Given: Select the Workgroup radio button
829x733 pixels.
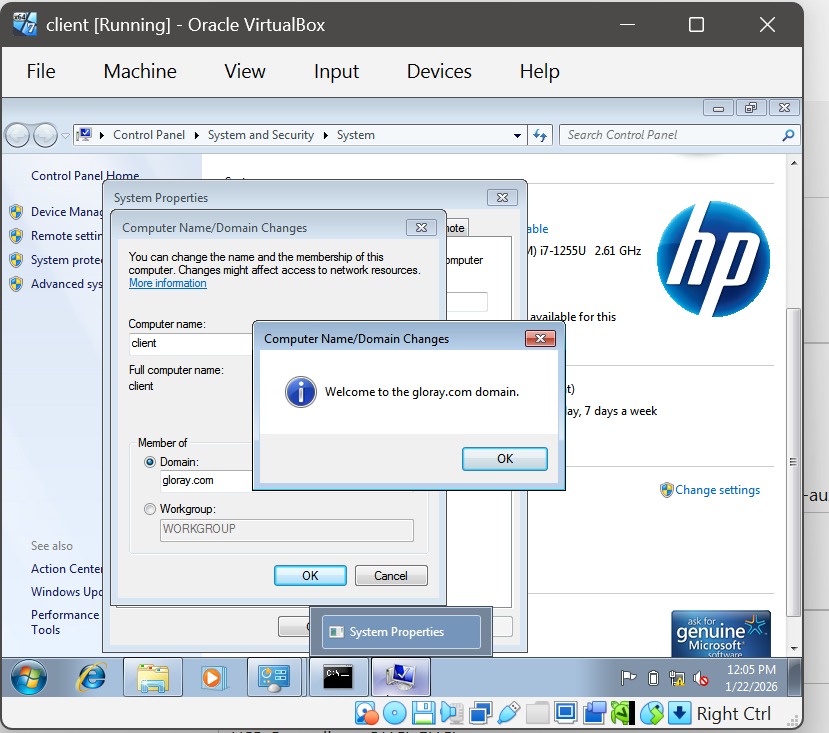Looking at the screenshot, I should click(x=150, y=509).
